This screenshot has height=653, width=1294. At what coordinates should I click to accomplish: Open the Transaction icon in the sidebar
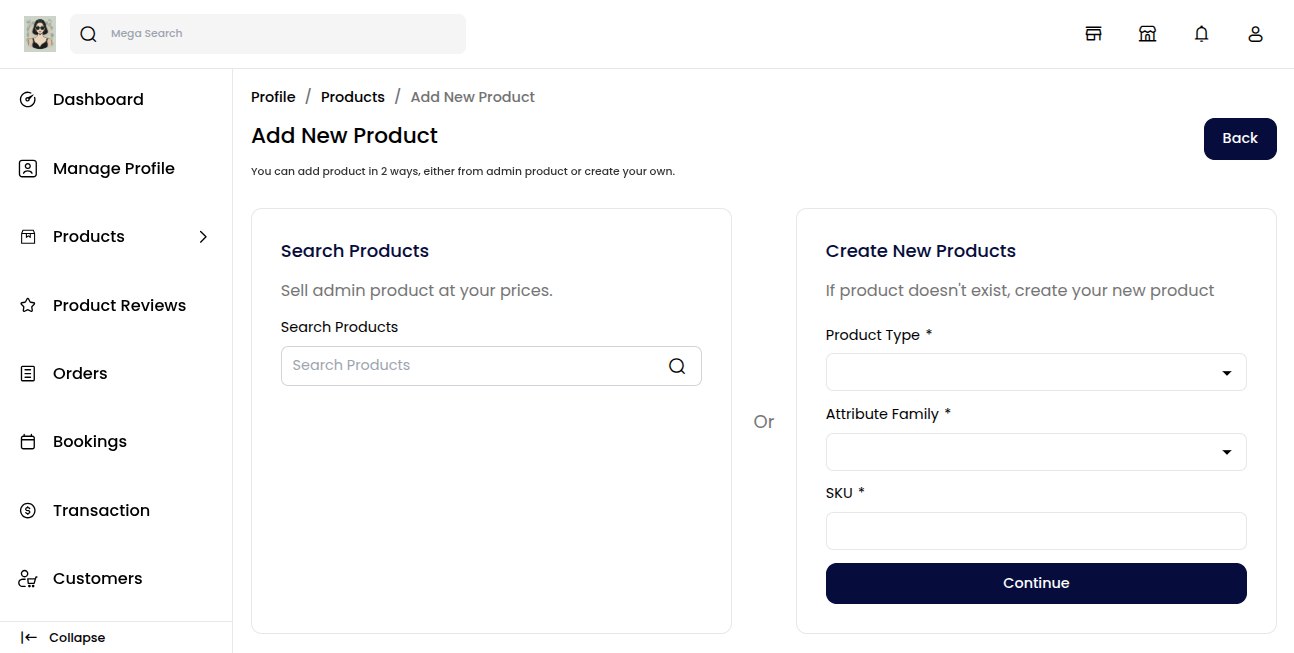click(27, 510)
